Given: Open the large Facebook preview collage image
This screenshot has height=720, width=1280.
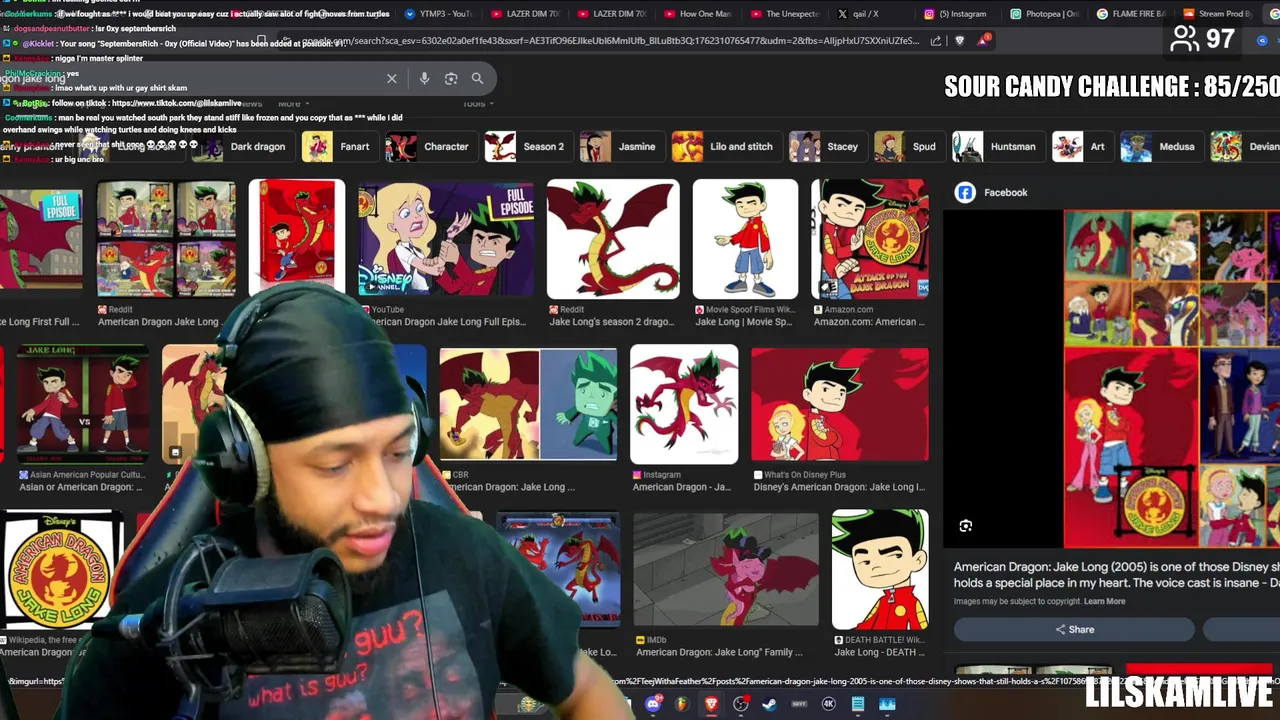Looking at the screenshot, I should (1171, 379).
